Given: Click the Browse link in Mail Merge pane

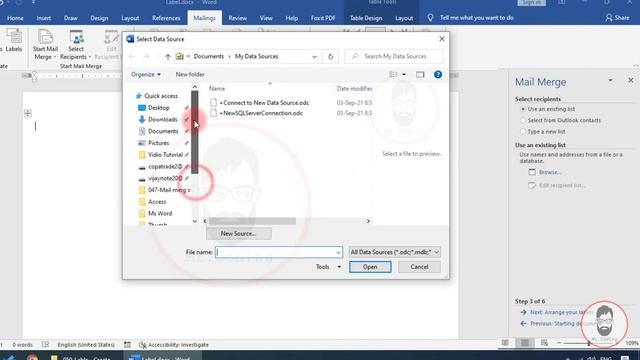Looking at the screenshot, I should tap(550, 172).
